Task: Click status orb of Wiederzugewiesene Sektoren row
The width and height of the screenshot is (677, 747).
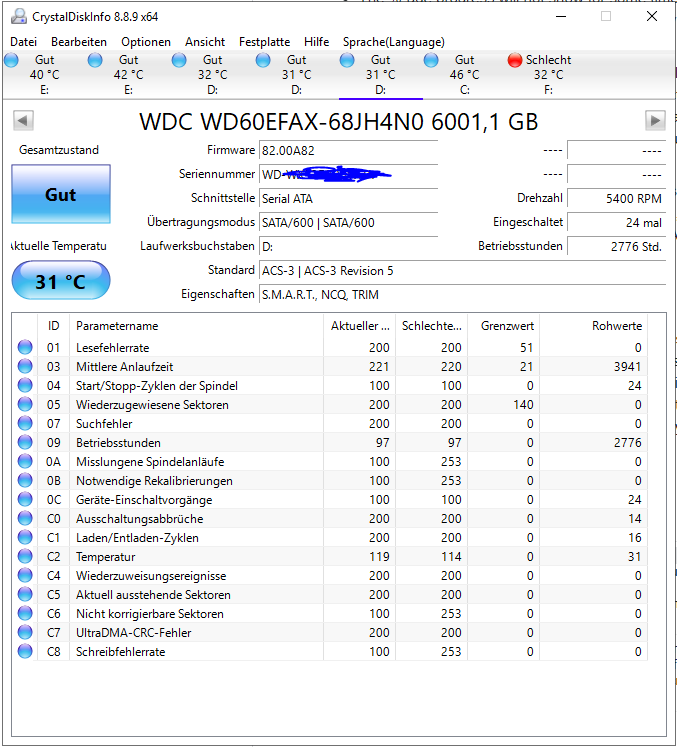Action: pos(25,404)
